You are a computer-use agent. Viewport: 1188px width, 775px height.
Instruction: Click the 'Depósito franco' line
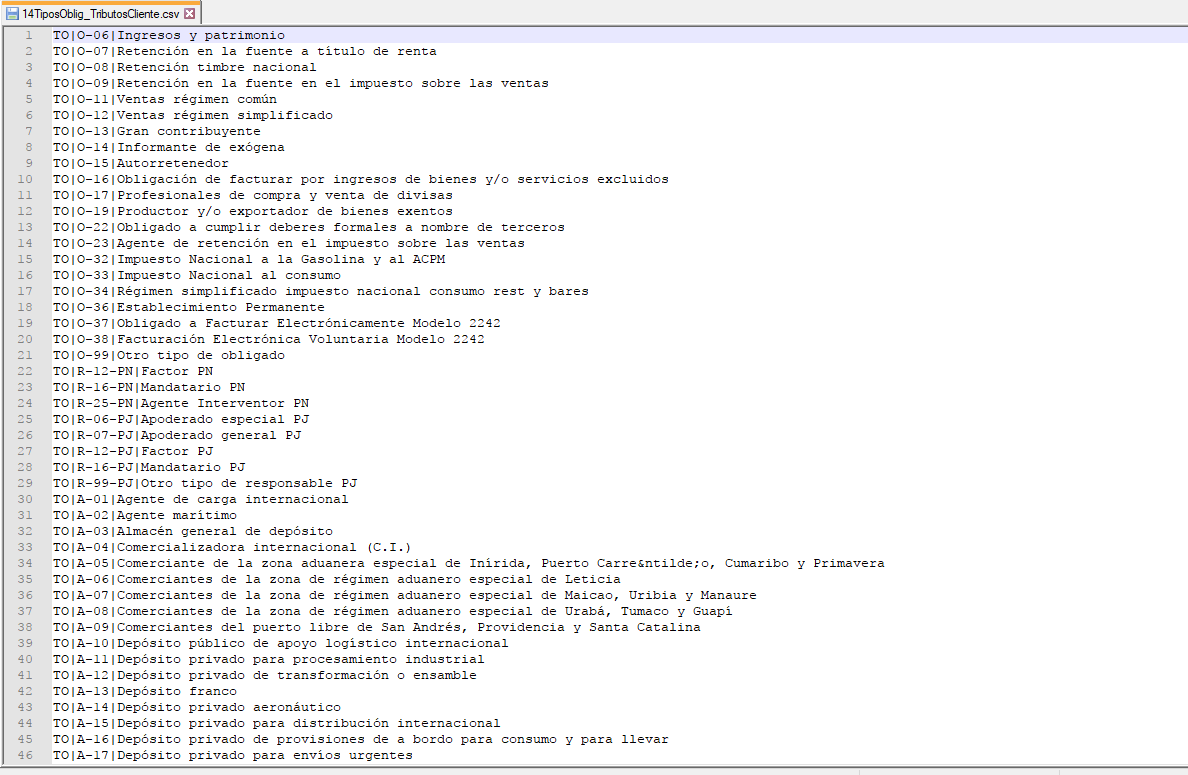145,692
